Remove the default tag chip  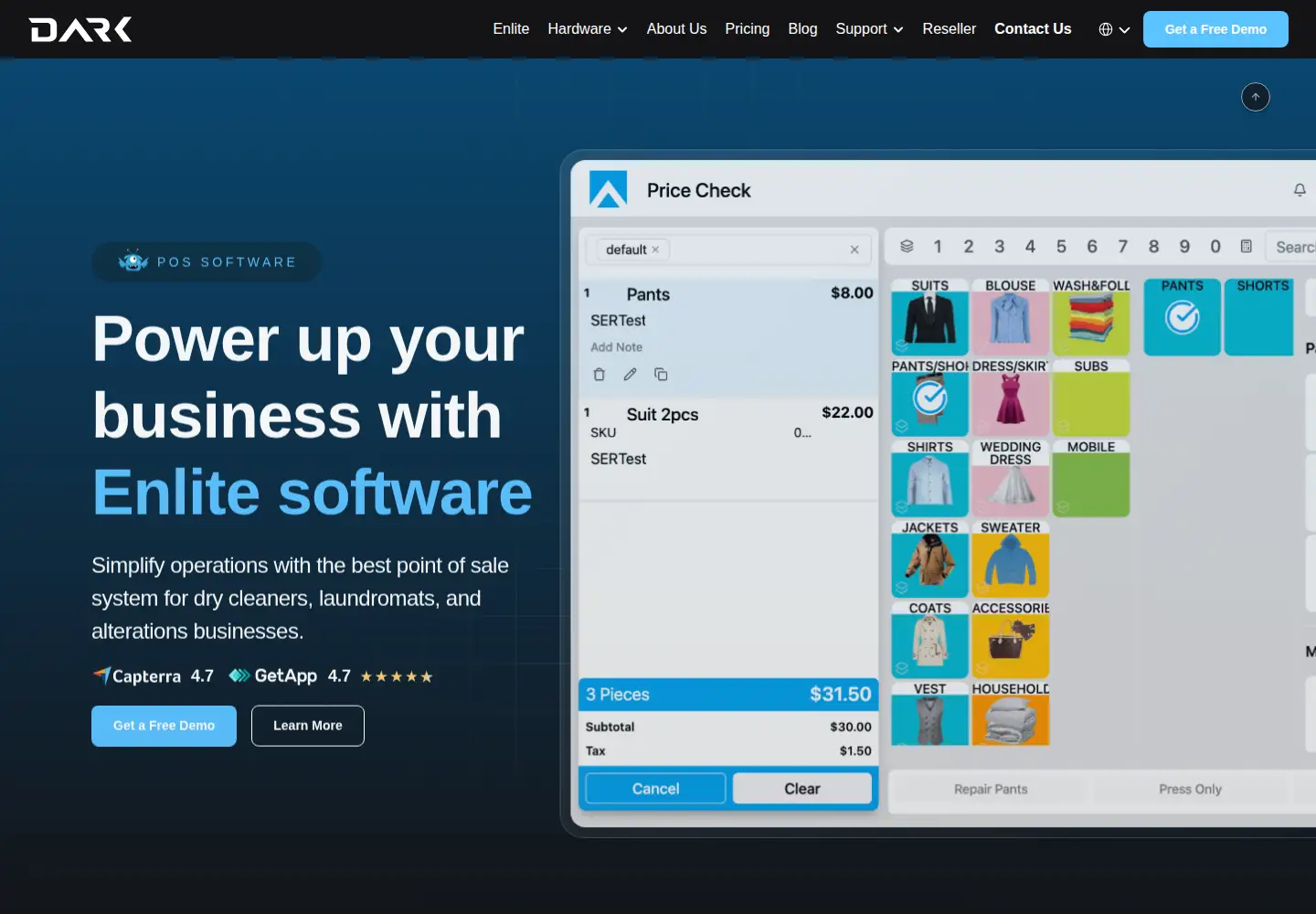655,250
